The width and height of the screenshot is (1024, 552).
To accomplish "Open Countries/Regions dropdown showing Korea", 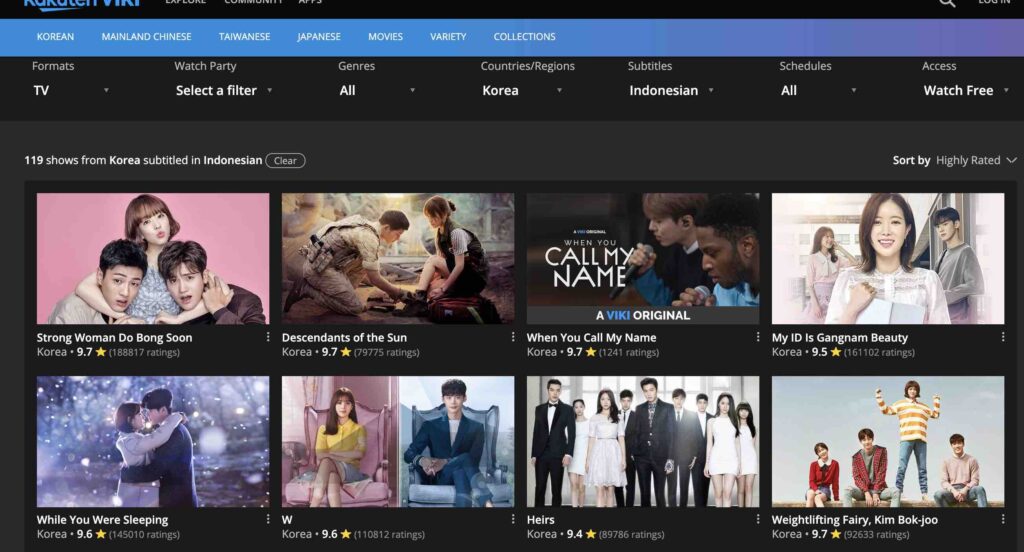I will [x=522, y=90].
